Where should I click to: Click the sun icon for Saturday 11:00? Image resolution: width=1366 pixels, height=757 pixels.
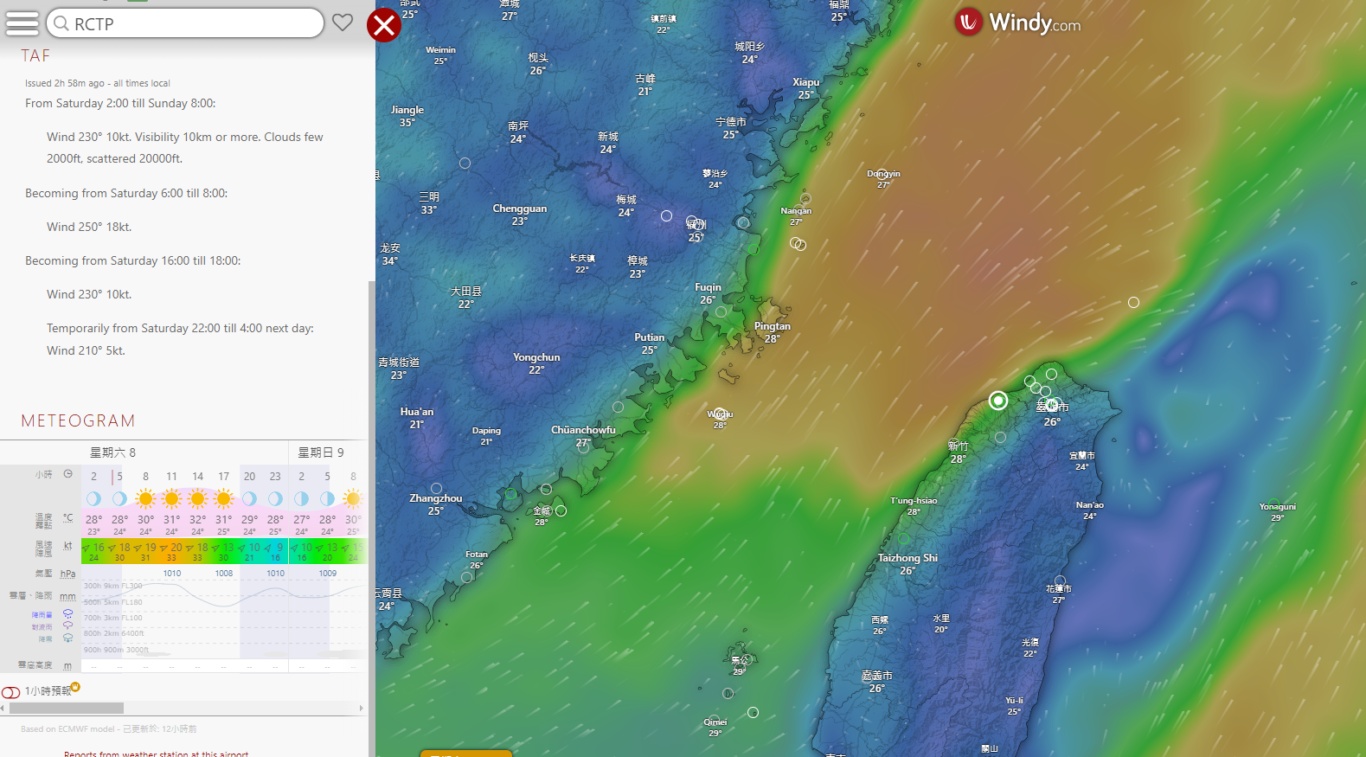pyautogui.click(x=172, y=498)
